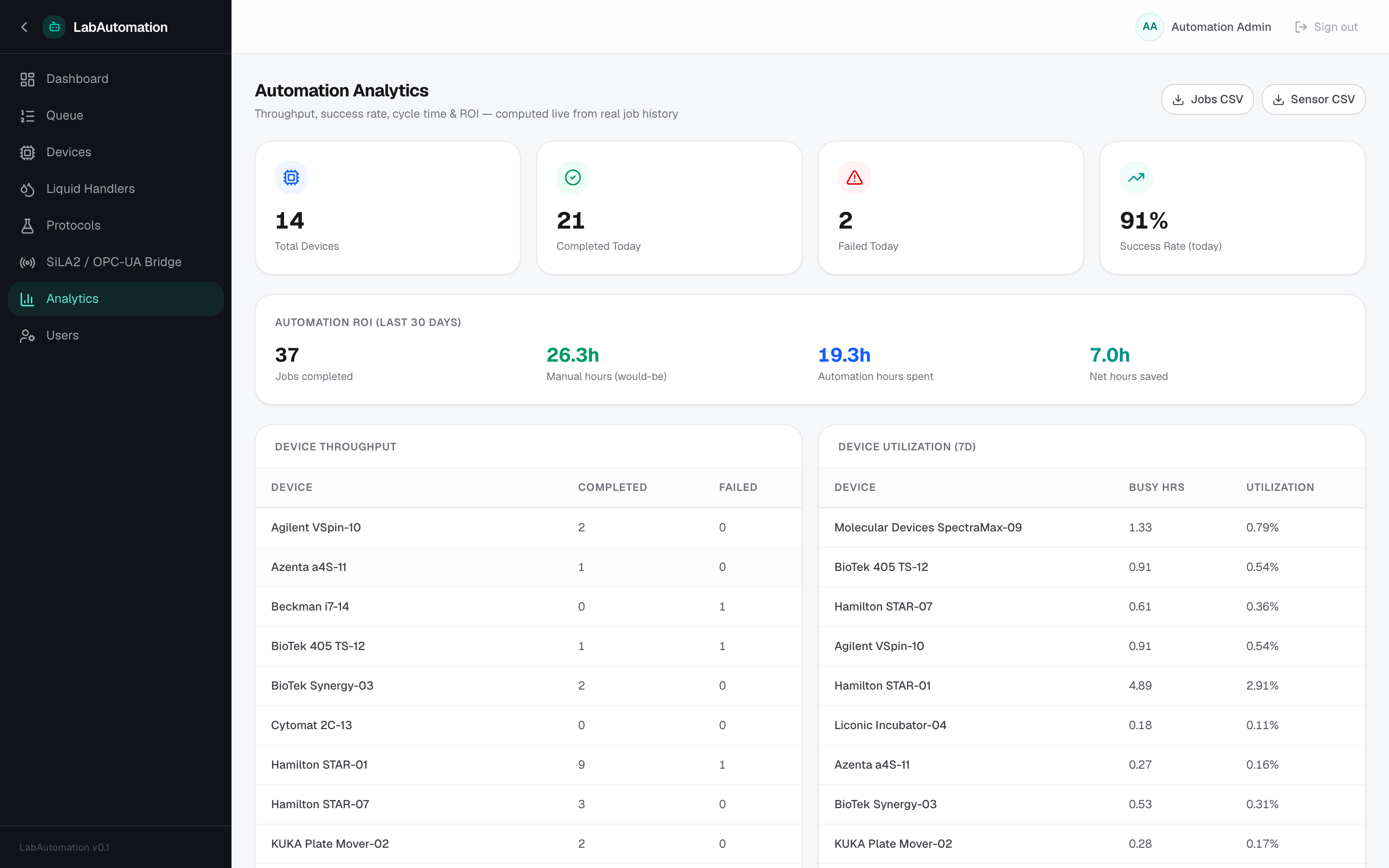Viewport: 1389px width, 868px height.
Task: Click the 14 Total Devices value
Action: click(290, 221)
